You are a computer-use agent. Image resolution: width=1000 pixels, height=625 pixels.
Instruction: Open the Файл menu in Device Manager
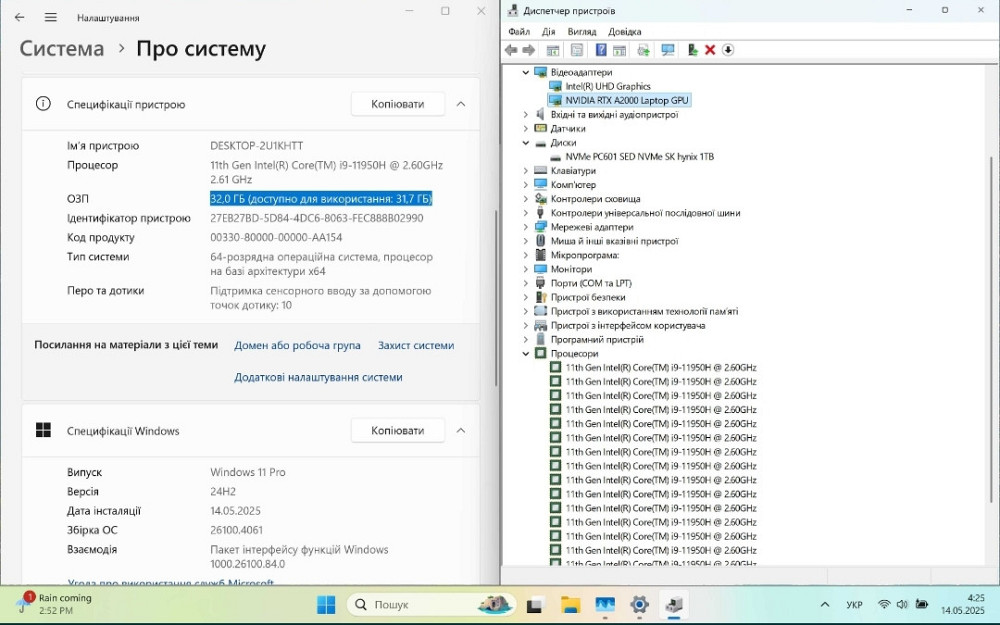tap(519, 31)
